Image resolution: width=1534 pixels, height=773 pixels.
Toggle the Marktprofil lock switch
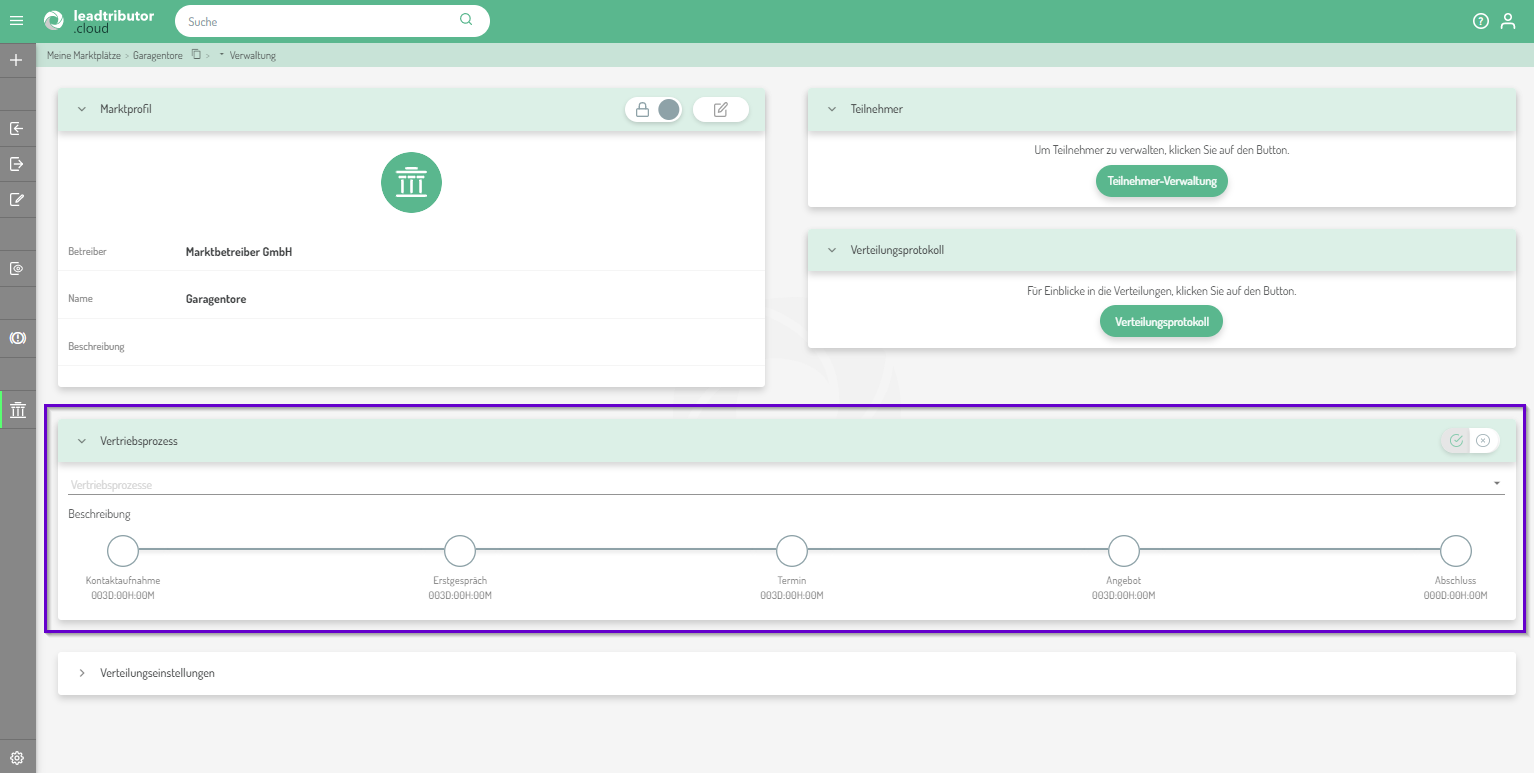tap(655, 110)
